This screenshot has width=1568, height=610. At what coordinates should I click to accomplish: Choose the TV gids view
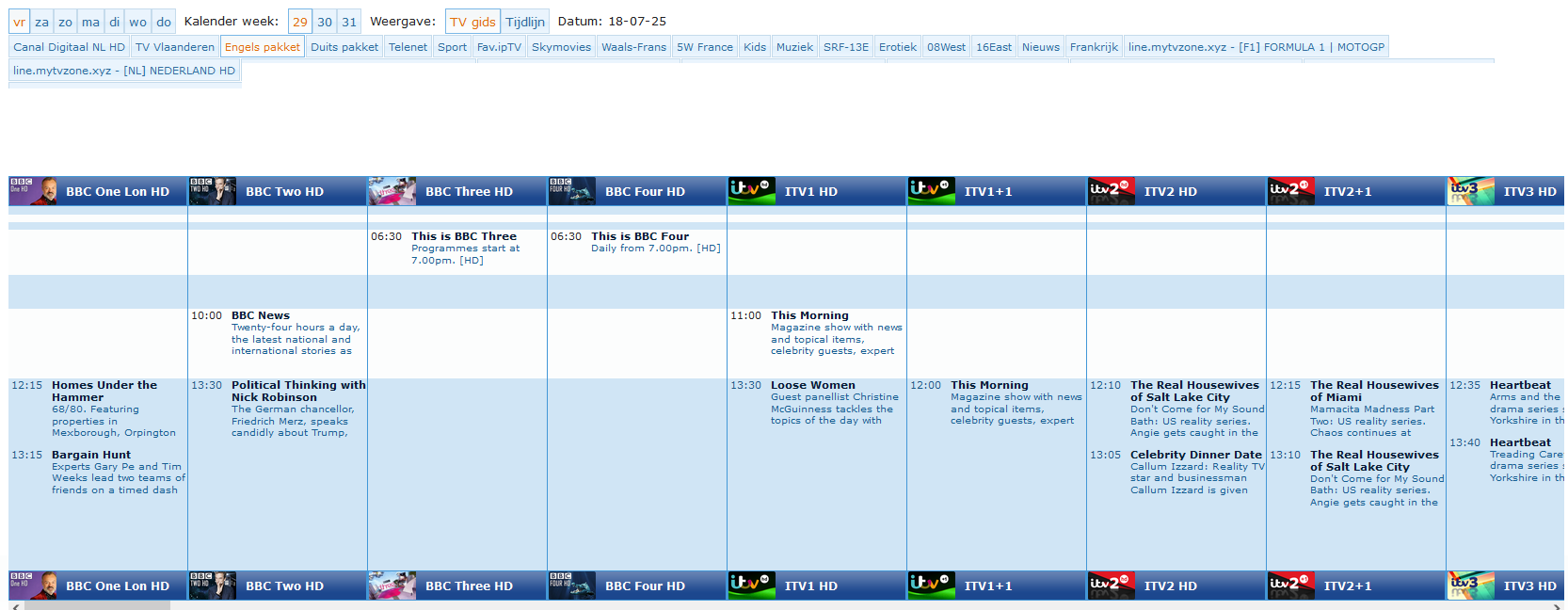[x=472, y=22]
